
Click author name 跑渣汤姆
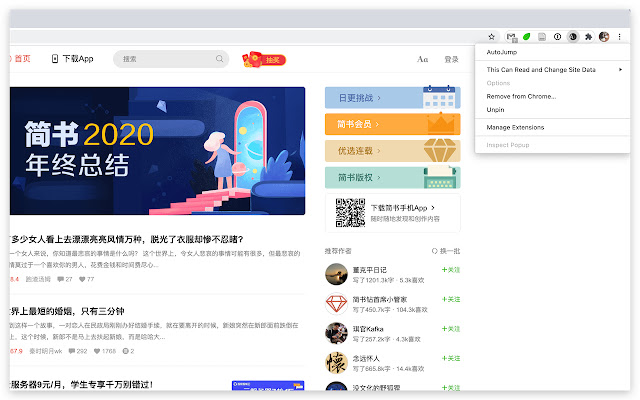[38, 279]
